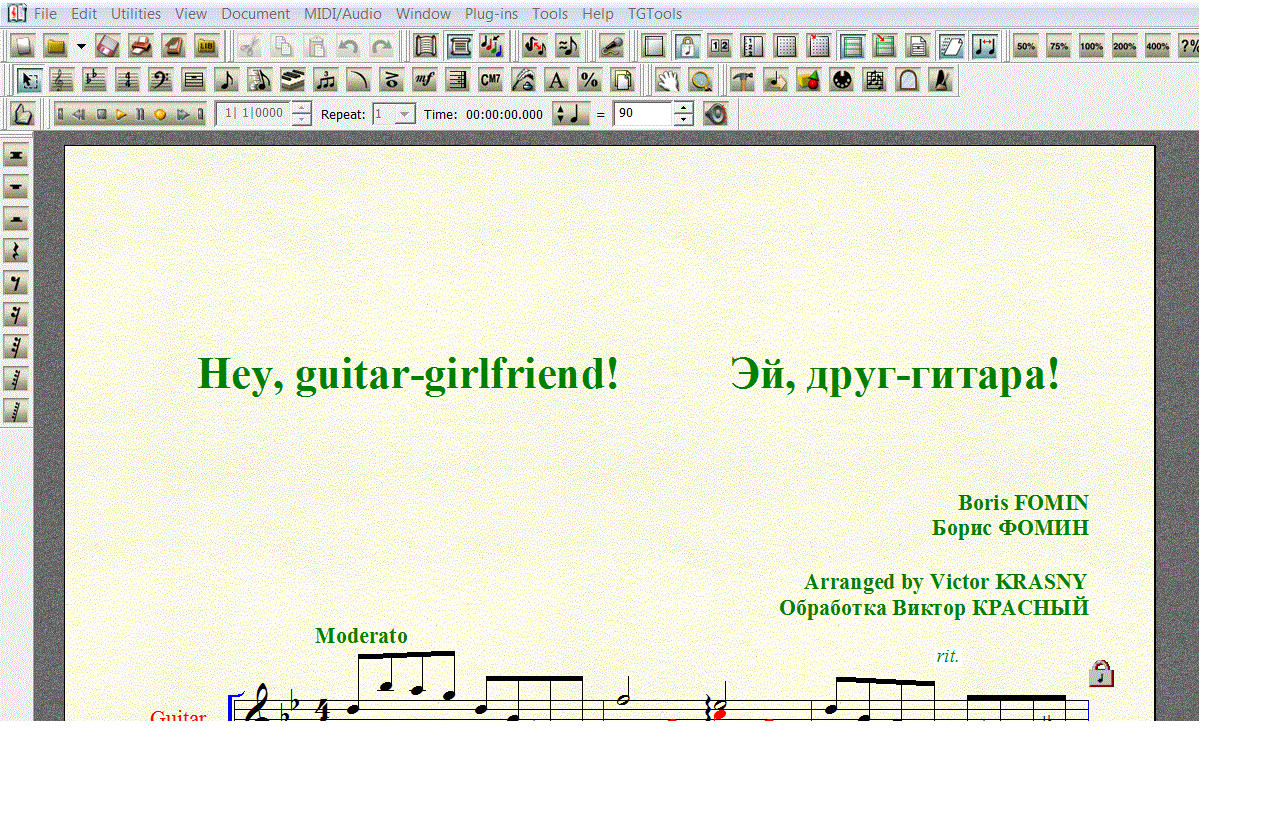
Task: Toggle the grid display icon
Action: 786,46
